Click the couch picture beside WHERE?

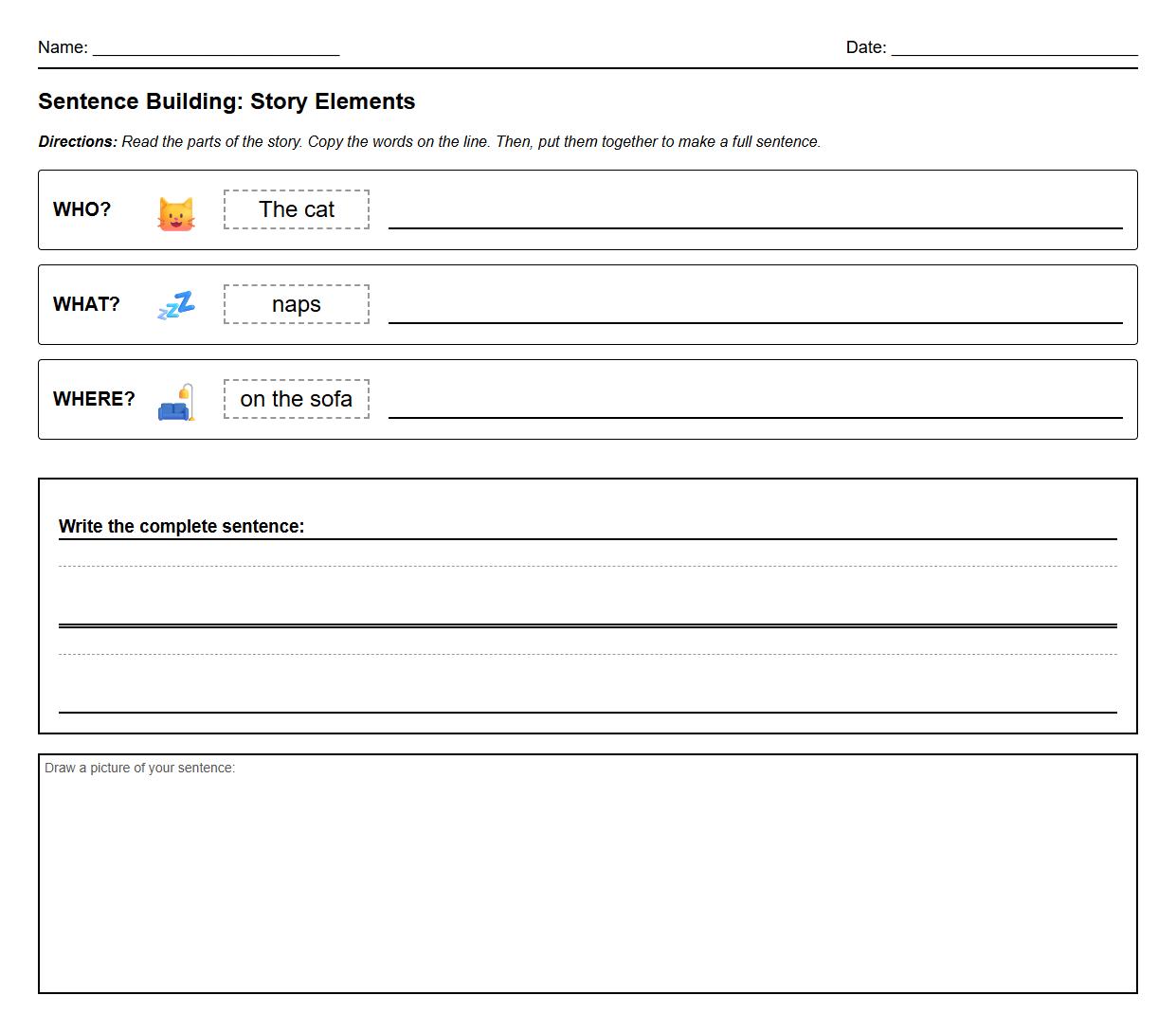[174, 406]
